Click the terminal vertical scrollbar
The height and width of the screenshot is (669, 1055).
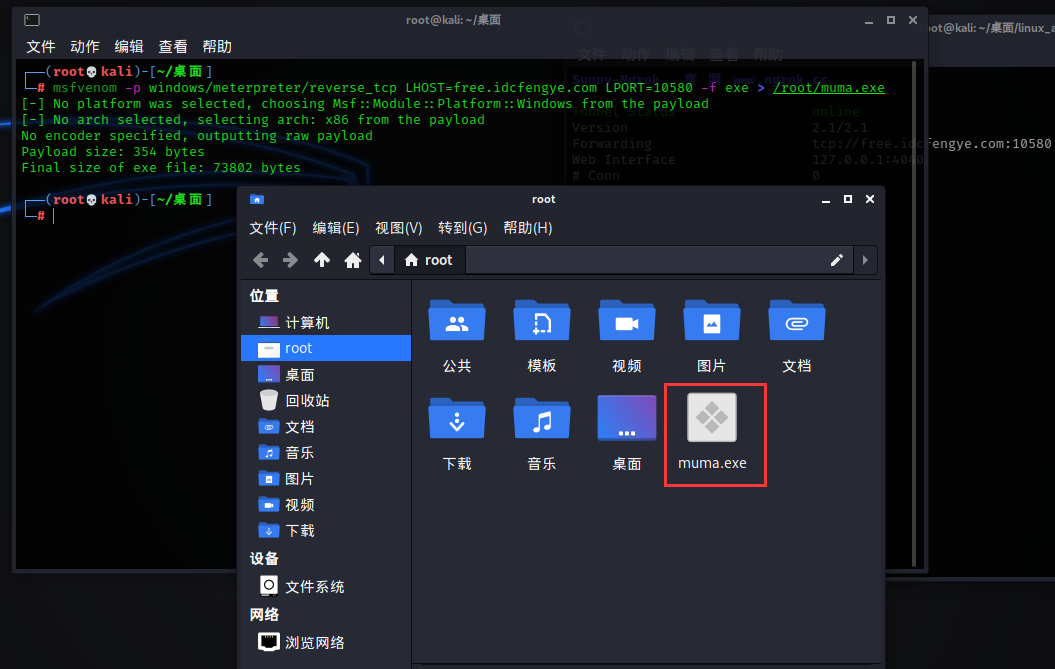click(914, 314)
